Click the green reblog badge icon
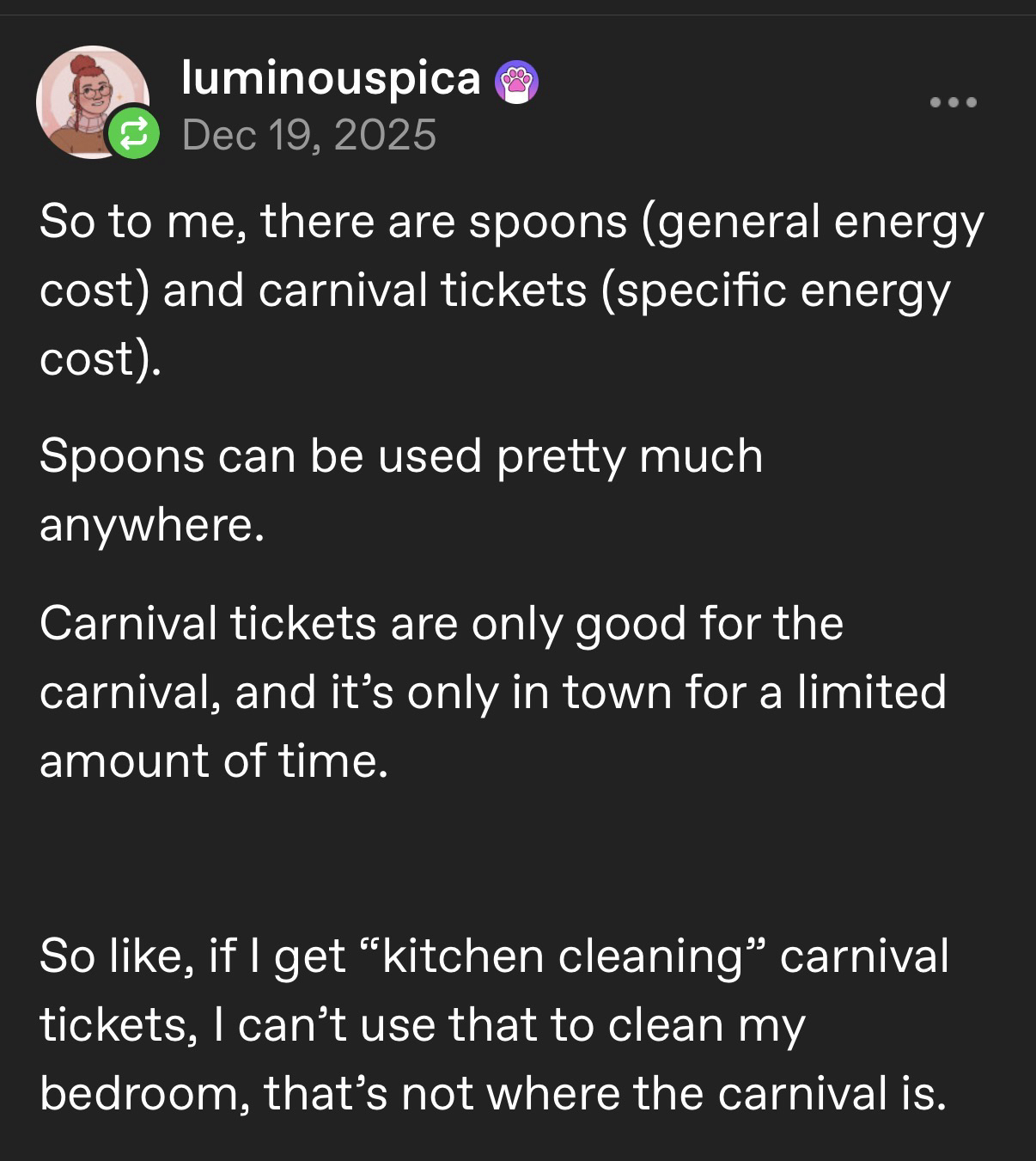 click(x=133, y=133)
